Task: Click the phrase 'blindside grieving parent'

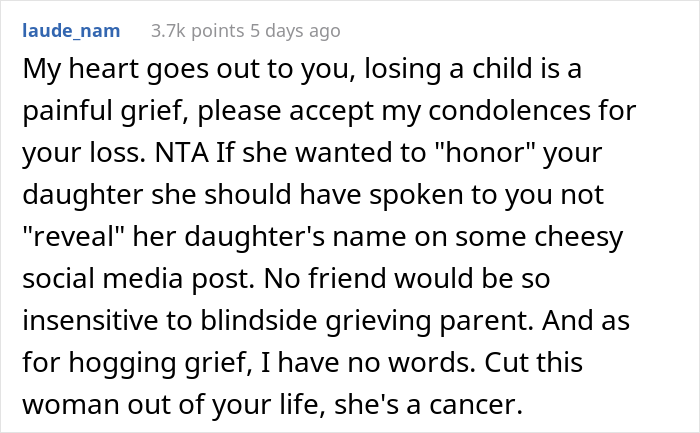Action: [367, 321]
